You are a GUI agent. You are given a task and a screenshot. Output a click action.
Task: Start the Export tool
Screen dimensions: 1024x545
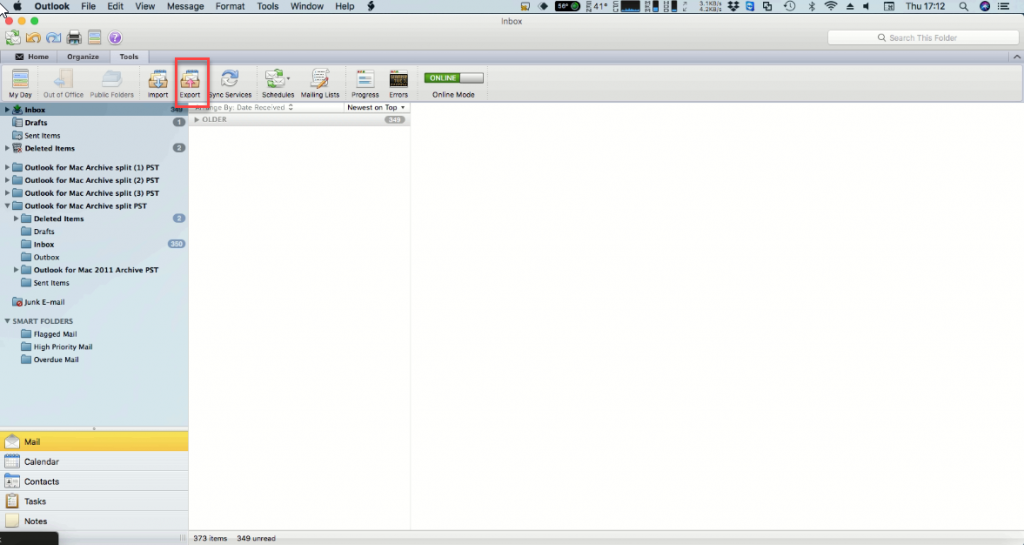point(190,84)
